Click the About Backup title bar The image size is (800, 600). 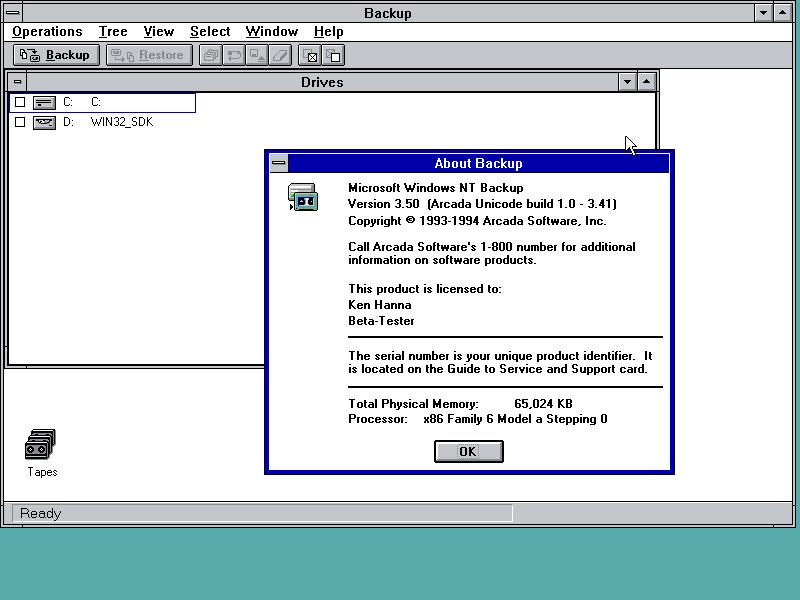pyautogui.click(x=479, y=163)
